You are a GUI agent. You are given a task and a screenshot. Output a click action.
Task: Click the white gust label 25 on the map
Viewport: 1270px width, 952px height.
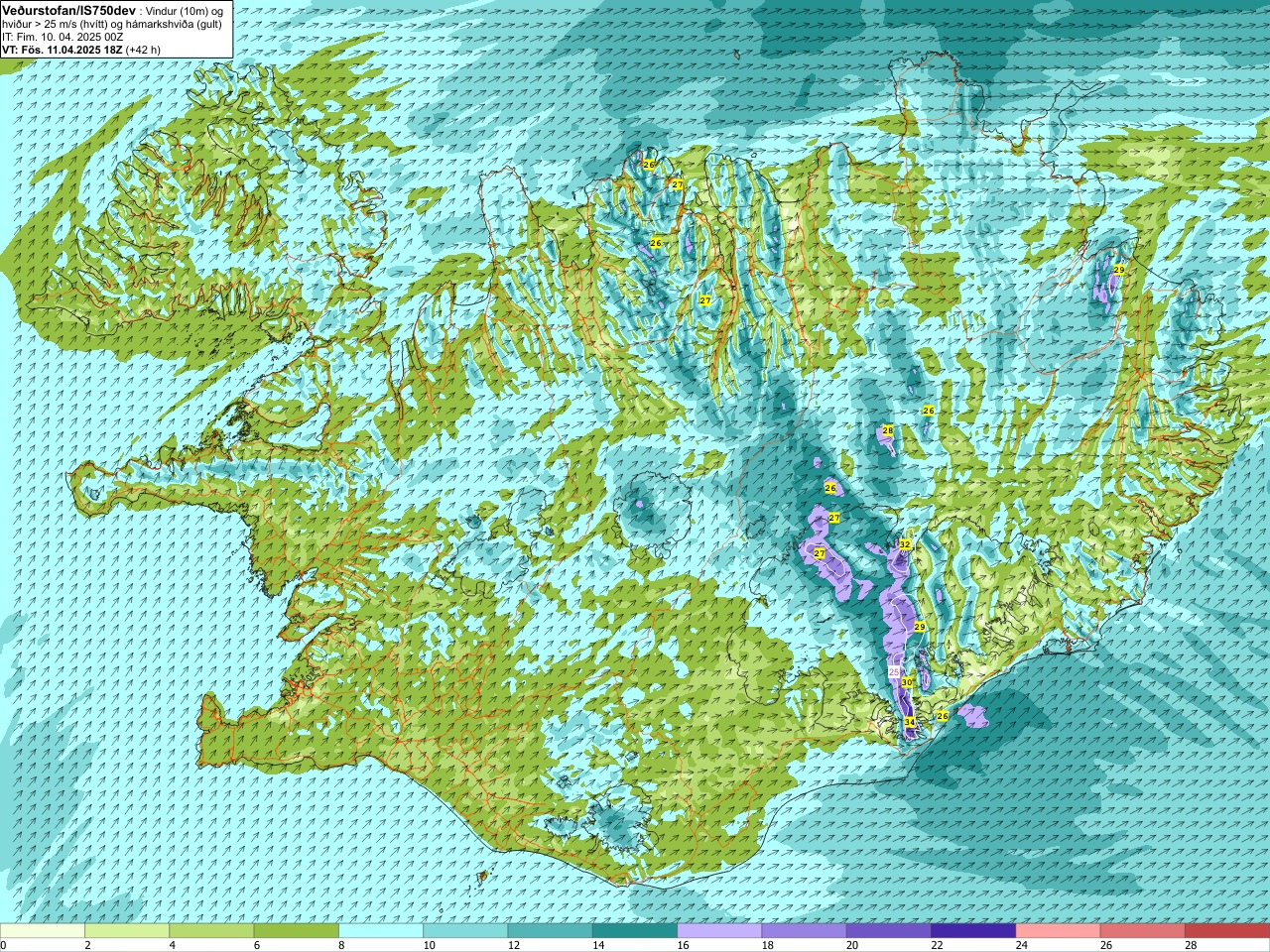(893, 672)
